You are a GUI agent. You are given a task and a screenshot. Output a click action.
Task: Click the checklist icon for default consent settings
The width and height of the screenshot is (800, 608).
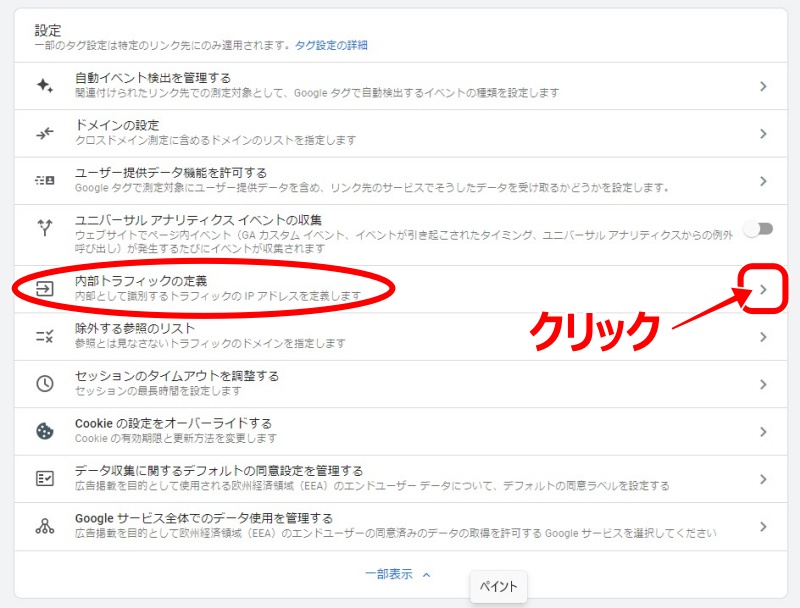point(45,478)
